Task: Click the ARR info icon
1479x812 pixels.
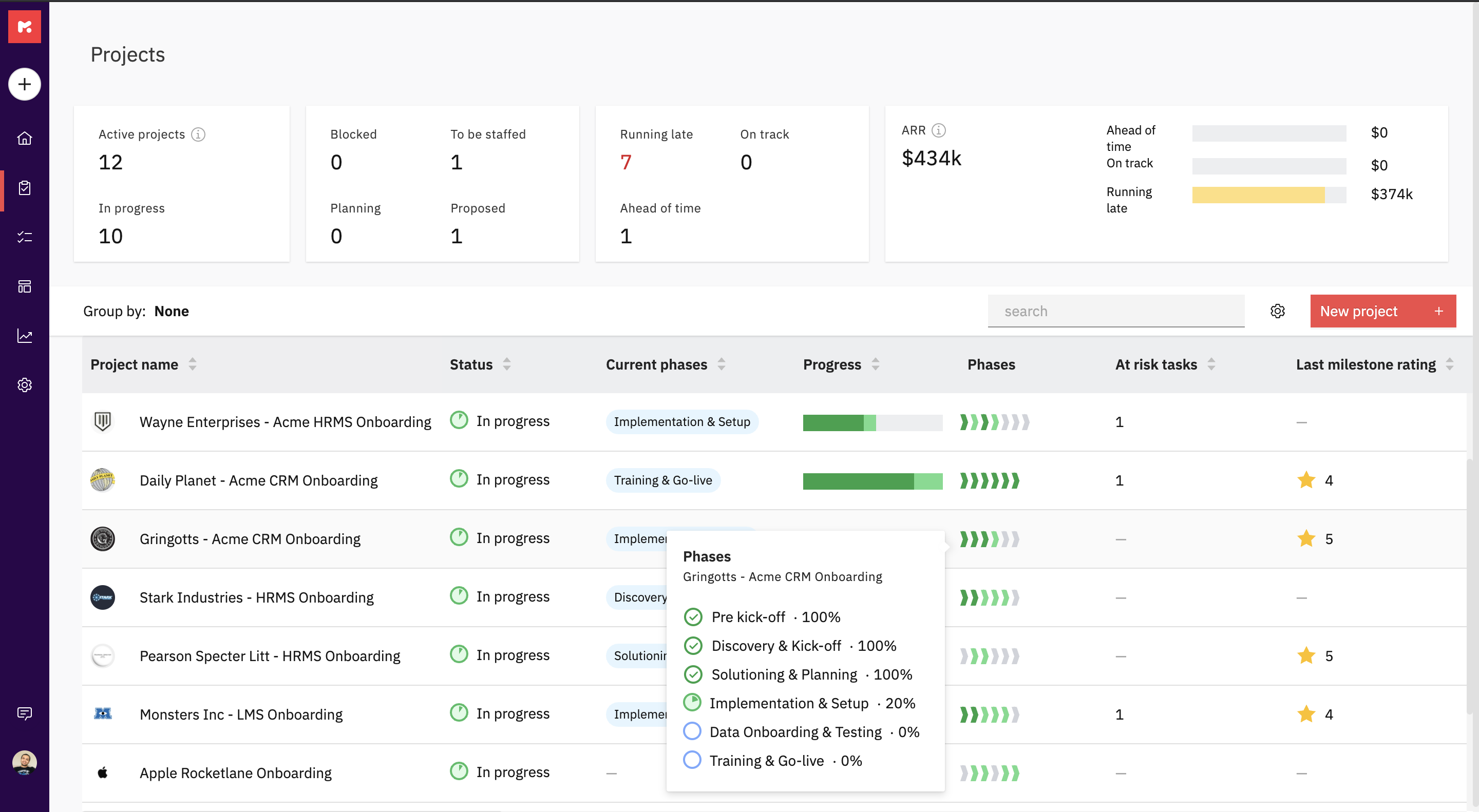Action: tap(939, 130)
